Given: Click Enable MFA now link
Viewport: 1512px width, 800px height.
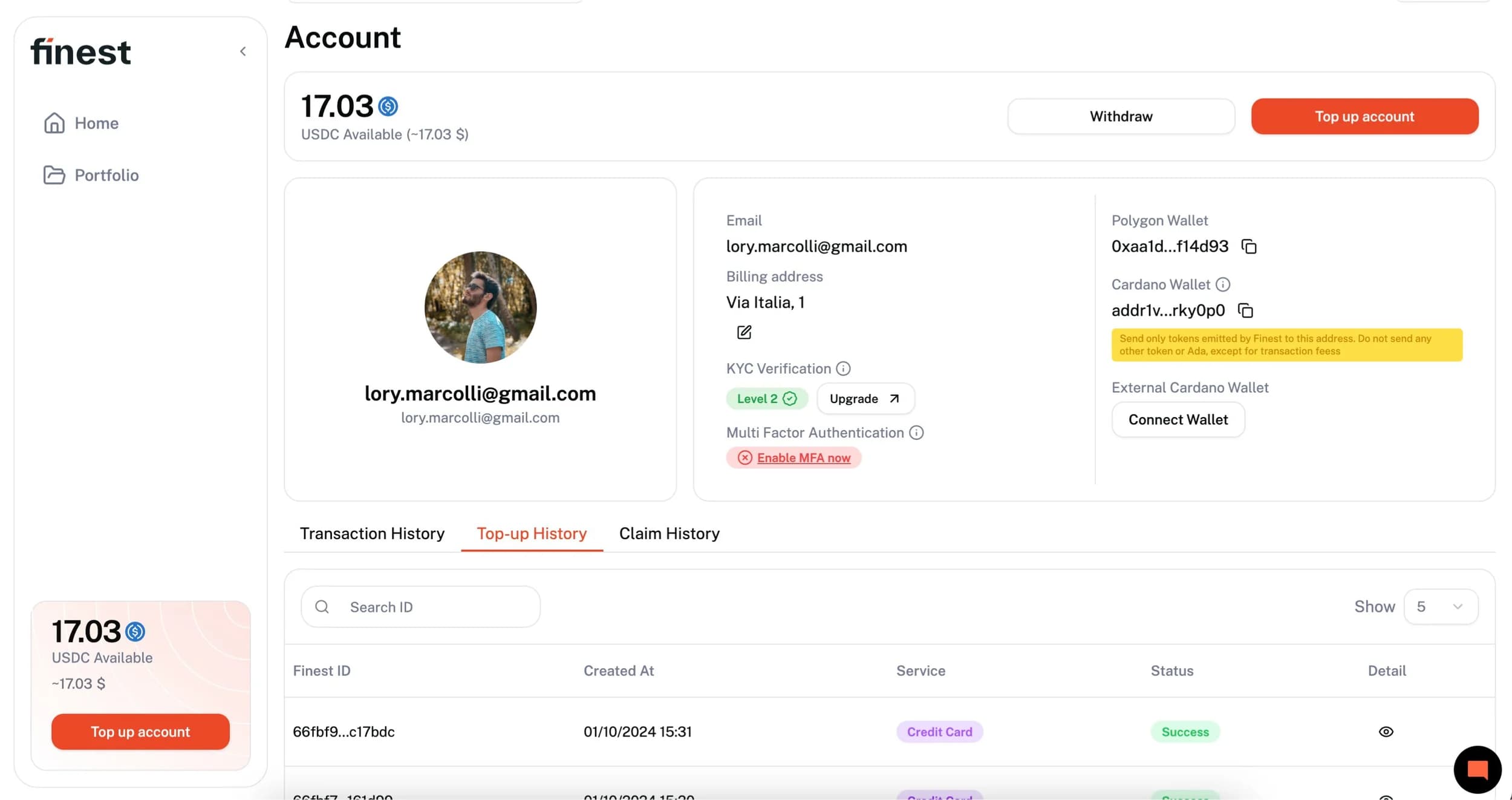Looking at the screenshot, I should 803,458.
